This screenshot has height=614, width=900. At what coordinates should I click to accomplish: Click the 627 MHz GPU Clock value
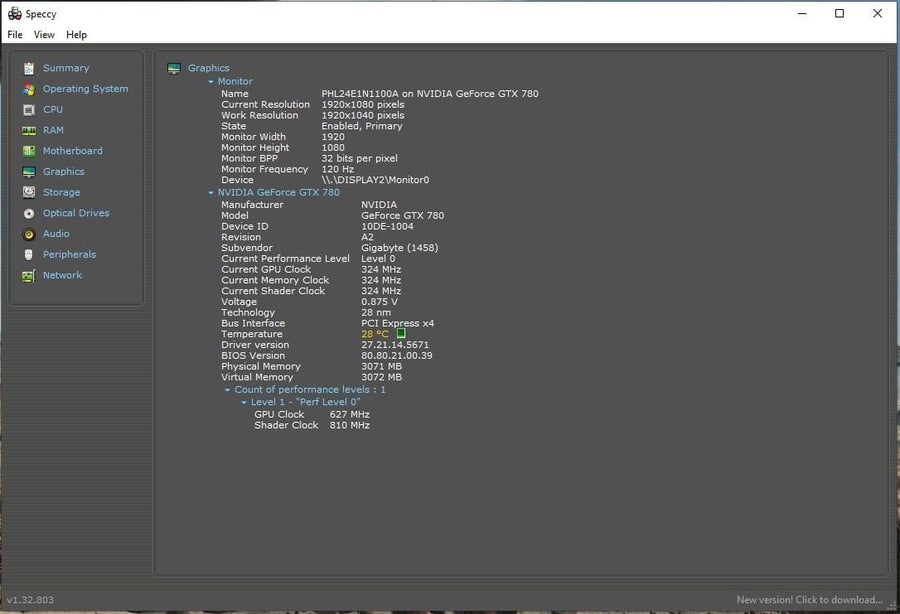[x=350, y=414]
